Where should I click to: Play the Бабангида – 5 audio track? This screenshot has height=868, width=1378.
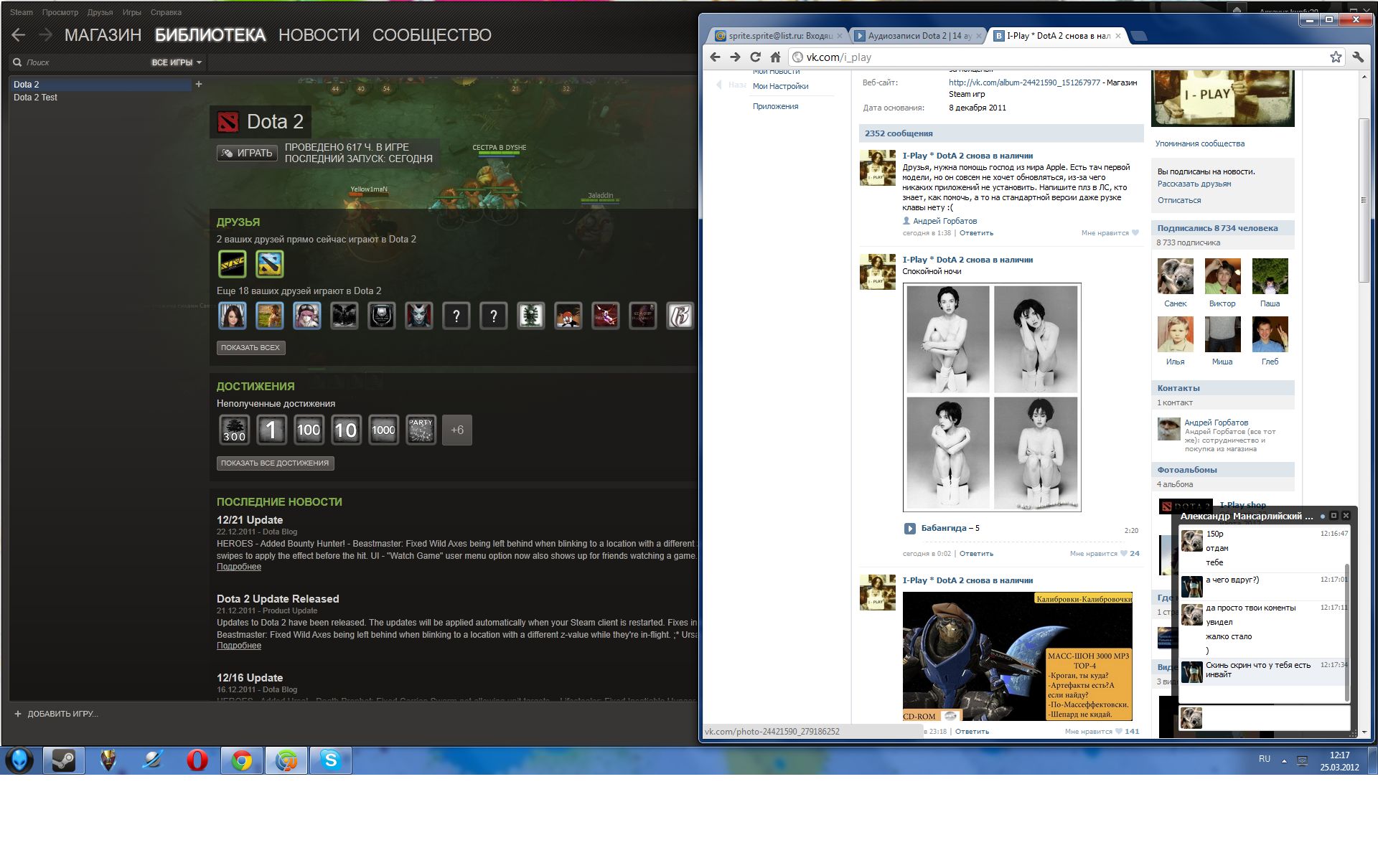click(909, 529)
